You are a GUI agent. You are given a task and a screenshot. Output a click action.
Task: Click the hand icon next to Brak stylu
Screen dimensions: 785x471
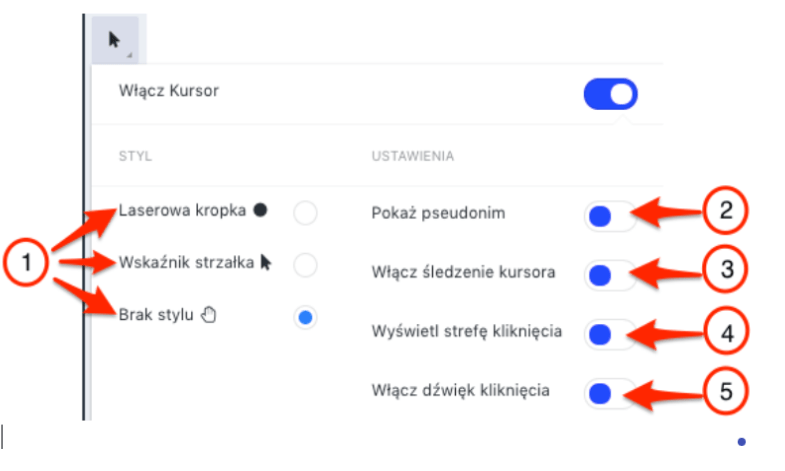click(x=209, y=315)
